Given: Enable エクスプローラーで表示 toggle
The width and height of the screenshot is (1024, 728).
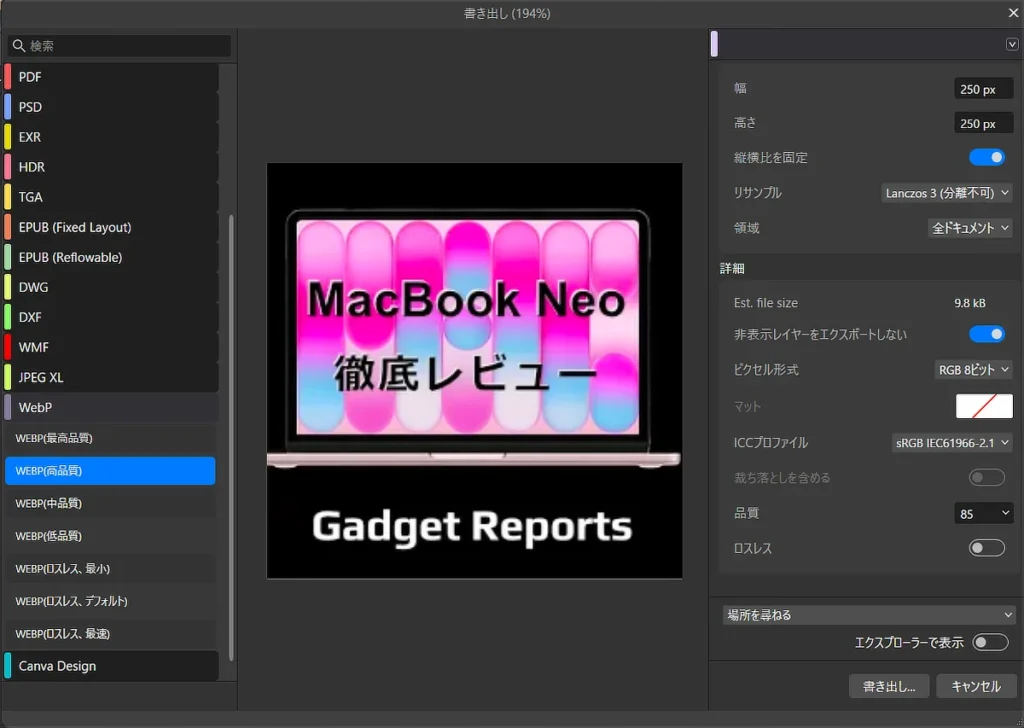Looking at the screenshot, I should pyautogui.click(x=991, y=642).
